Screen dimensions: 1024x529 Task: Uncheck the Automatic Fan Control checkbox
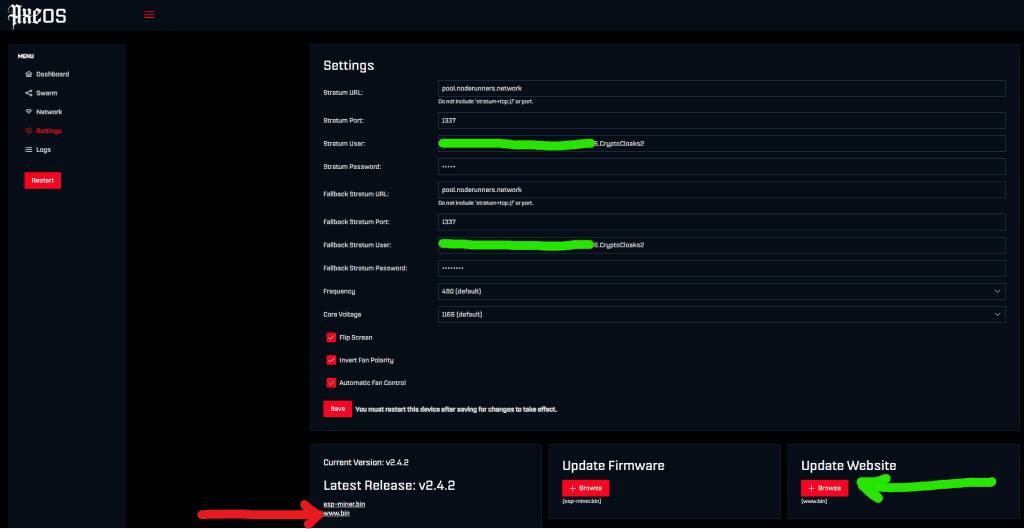(x=331, y=383)
